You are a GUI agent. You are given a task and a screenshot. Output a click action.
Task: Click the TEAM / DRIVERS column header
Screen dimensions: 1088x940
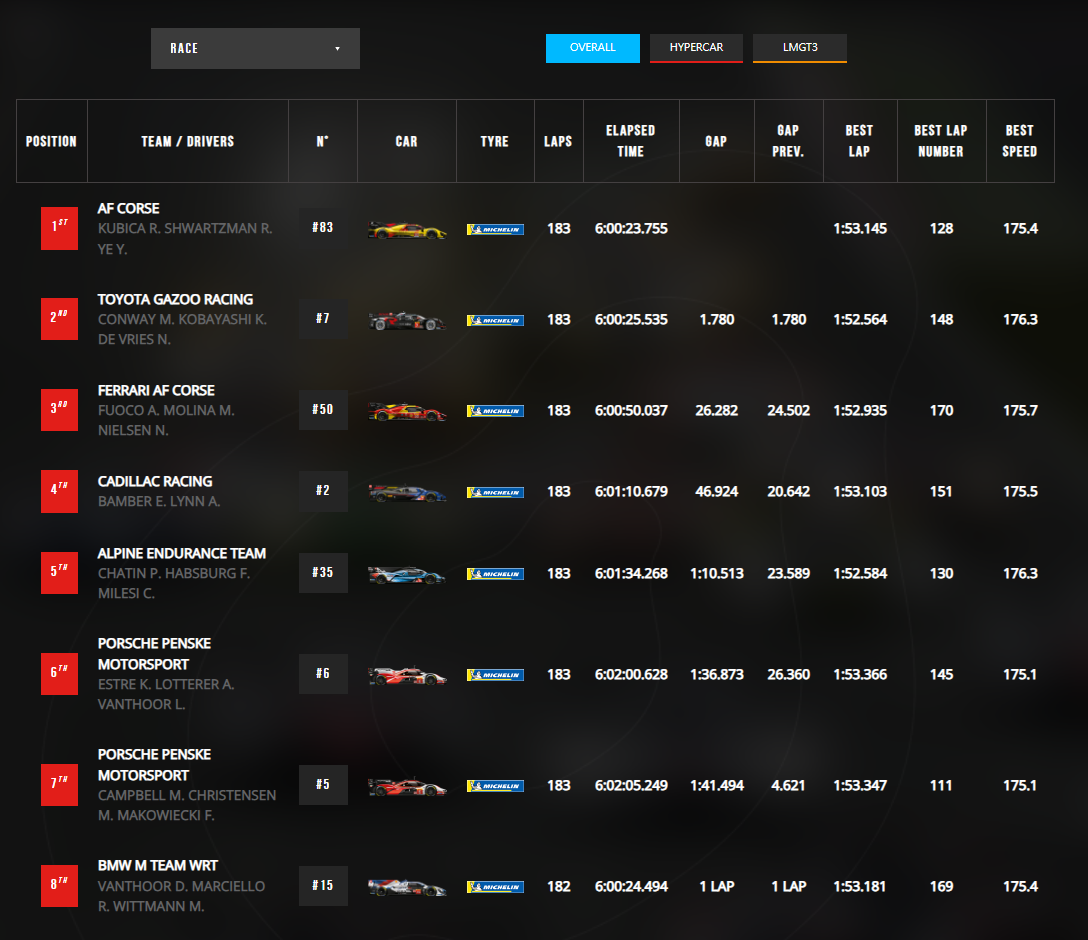click(188, 141)
